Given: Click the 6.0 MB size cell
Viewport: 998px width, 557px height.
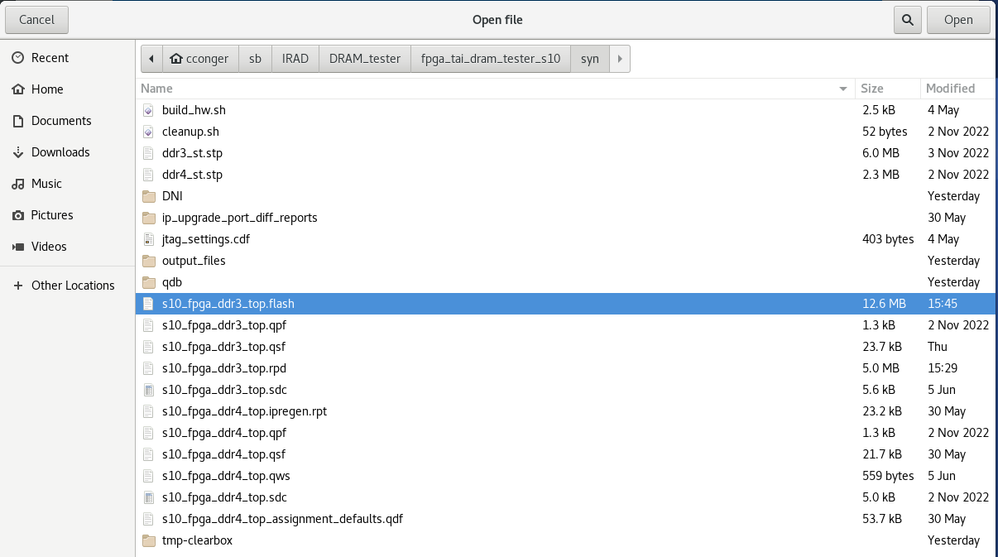Looking at the screenshot, I should click(881, 153).
